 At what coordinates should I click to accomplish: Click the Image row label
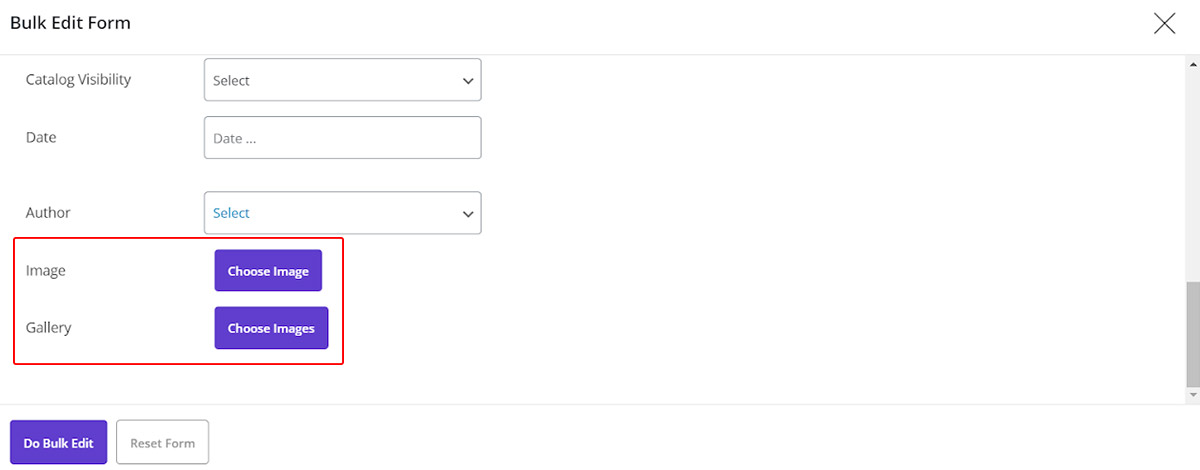45,270
